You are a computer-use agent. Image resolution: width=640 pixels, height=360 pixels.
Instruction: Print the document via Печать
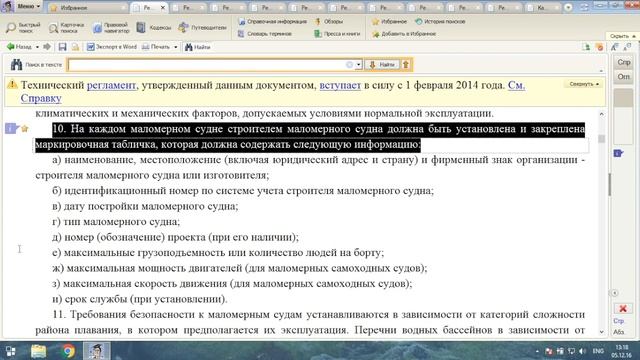point(156,47)
